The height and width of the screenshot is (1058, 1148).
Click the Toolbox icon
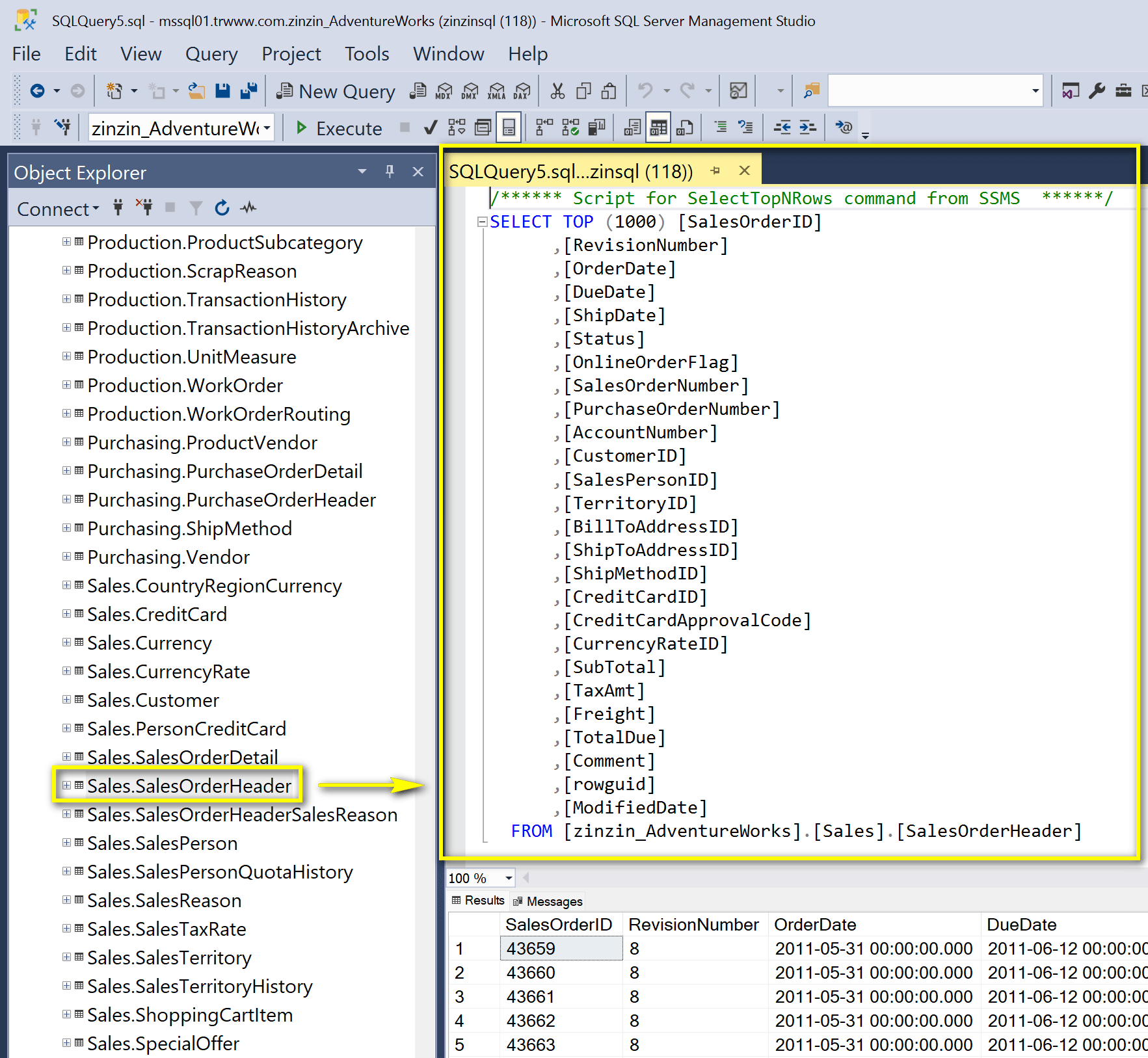1123,90
